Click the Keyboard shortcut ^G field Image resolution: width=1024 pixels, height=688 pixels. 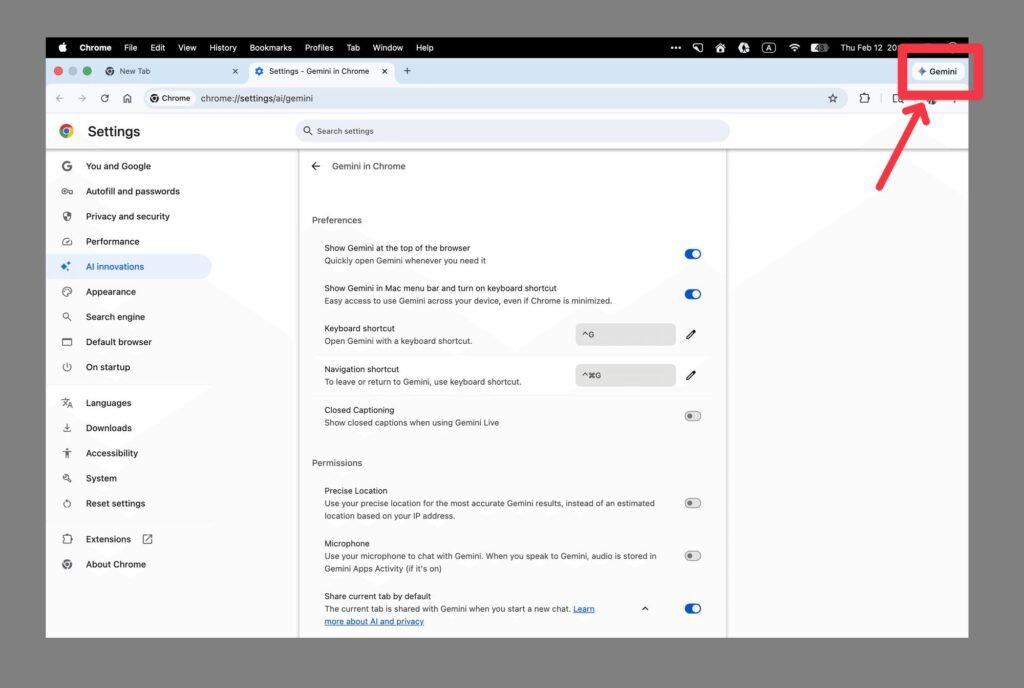[625, 334]
